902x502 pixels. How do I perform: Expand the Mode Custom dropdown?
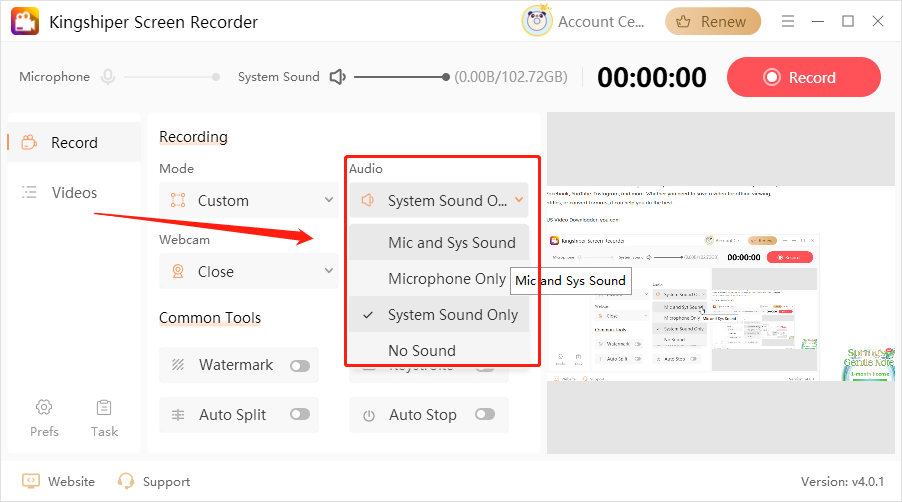click(x=249, y=200)
